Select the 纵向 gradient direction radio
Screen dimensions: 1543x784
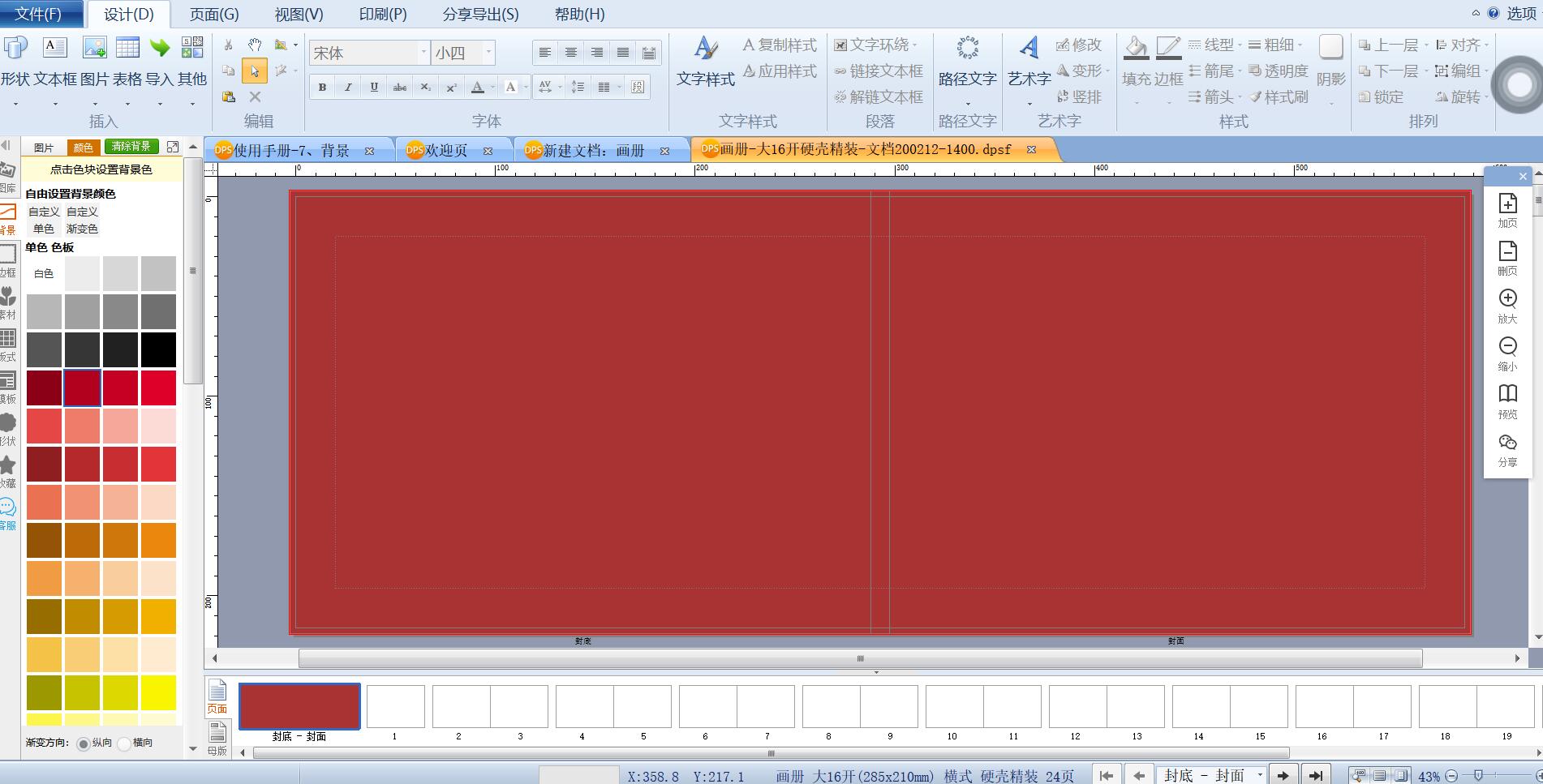[x=84, y=743]
